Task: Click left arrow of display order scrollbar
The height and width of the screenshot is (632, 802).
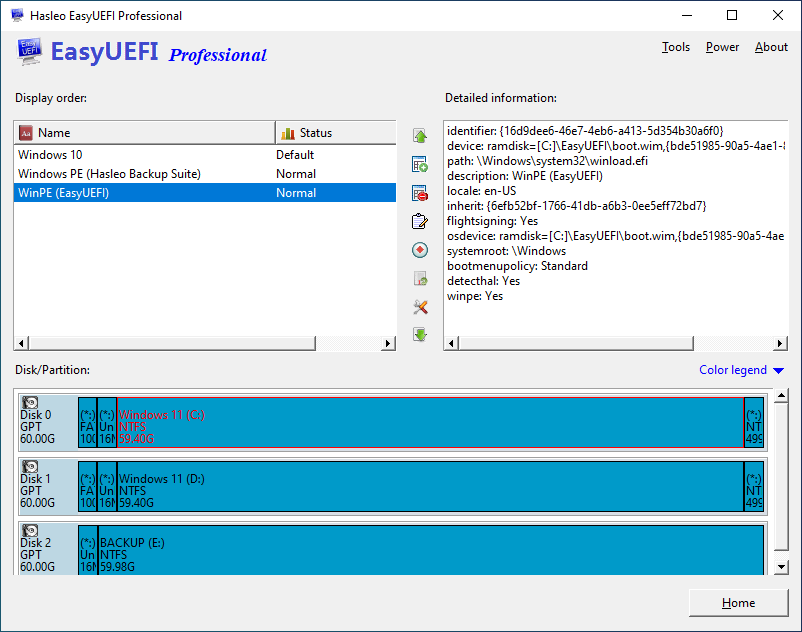Action: pos(21,343)
